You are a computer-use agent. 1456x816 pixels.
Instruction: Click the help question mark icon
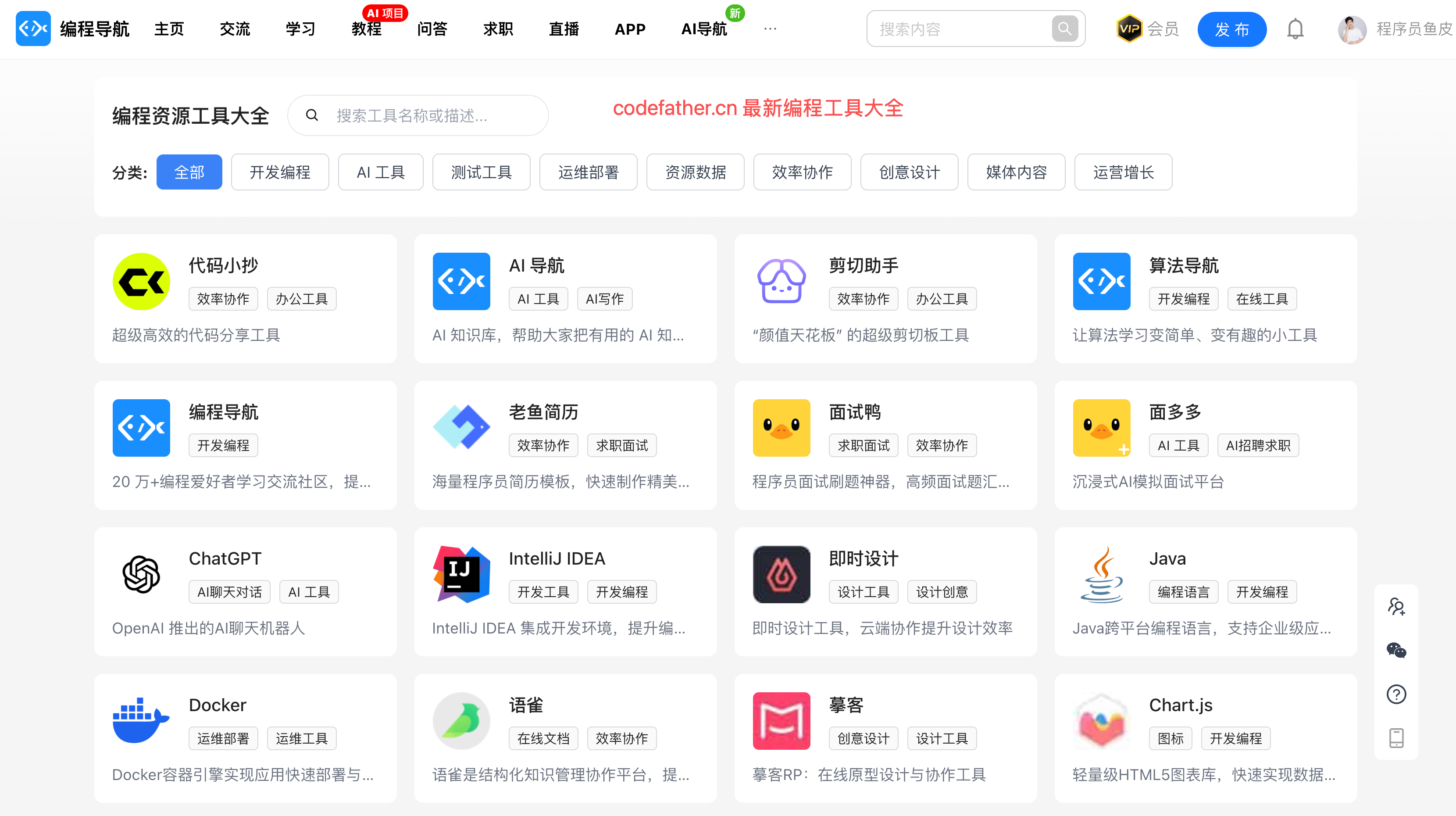[x=1396, y=694]
